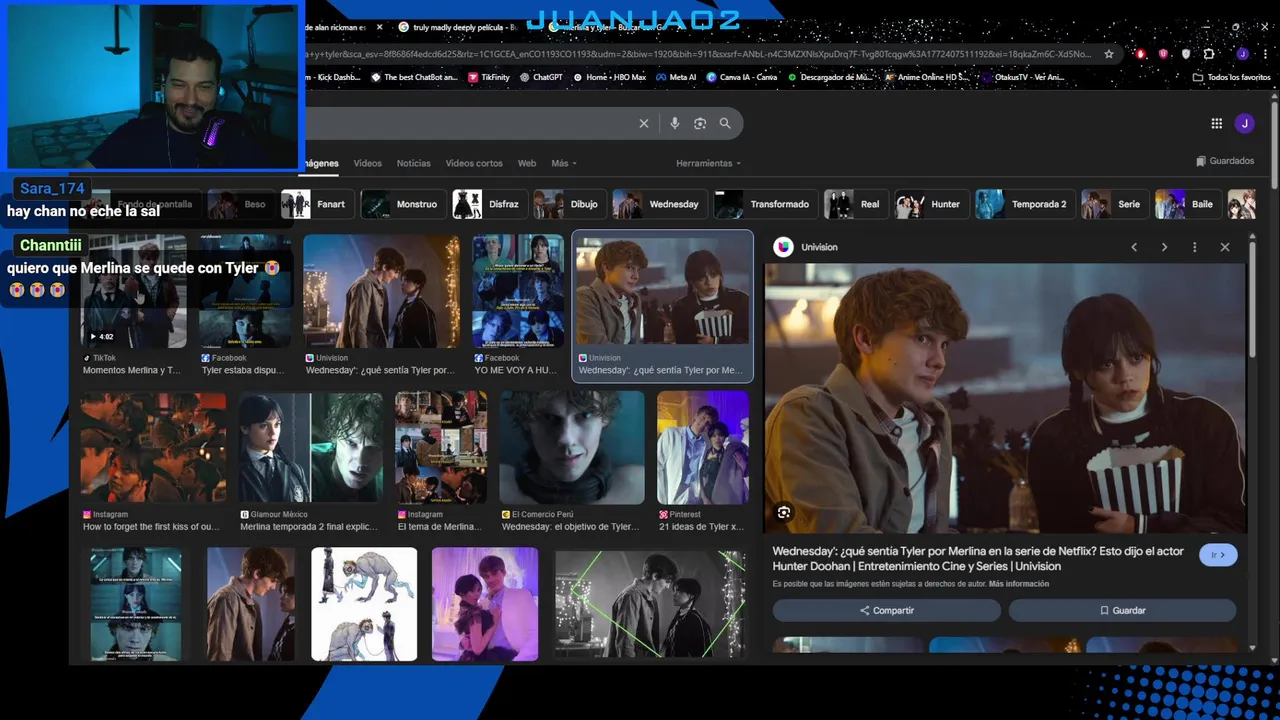Submit search using the magnifier icon

(x=725, y=123)
